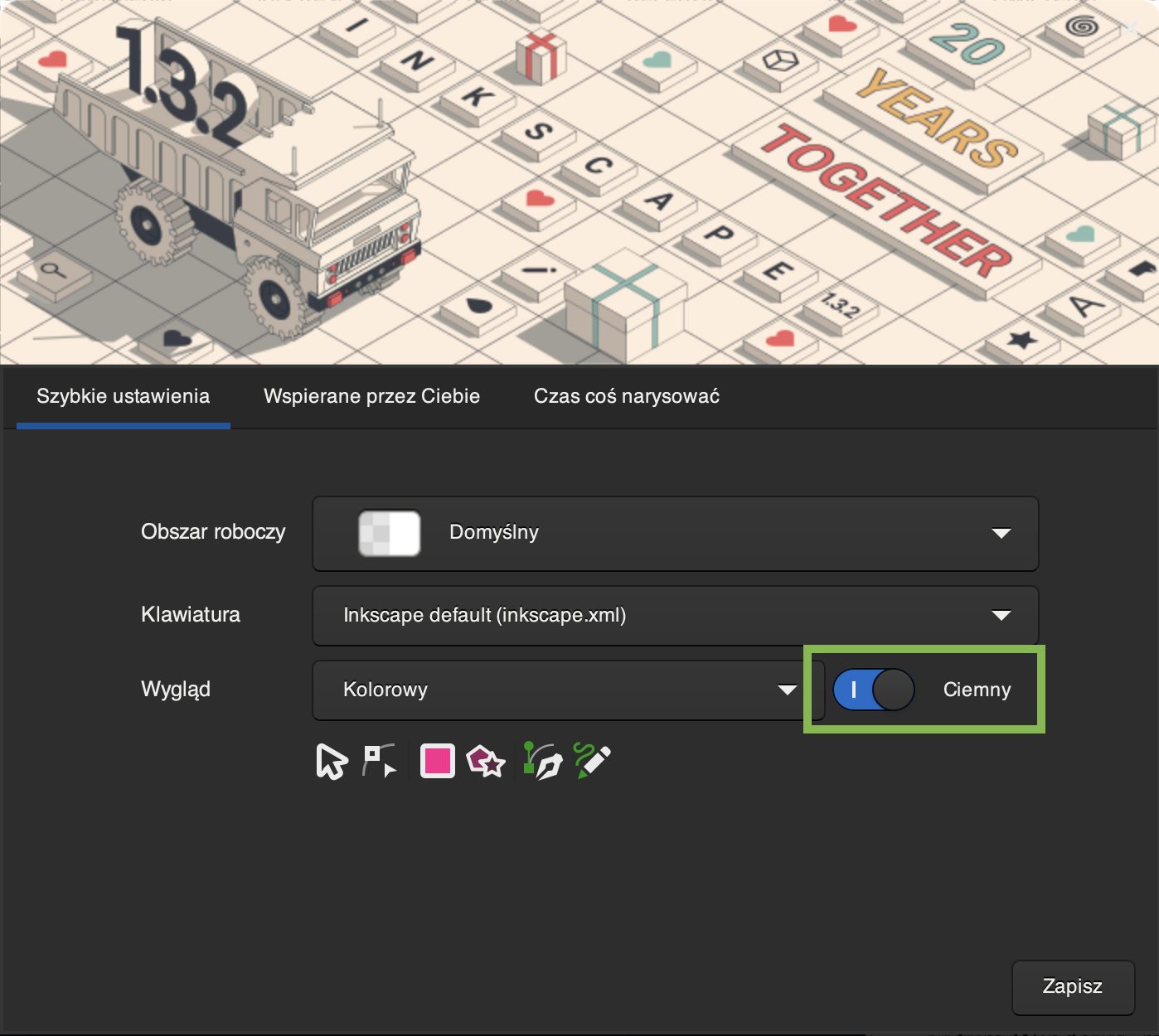Image resolution: width=1159 pixels, height=1036 pixels.
Task: Go to the Czas coś narysować tab
Action: pyautogui.click(x=626, y=396)
